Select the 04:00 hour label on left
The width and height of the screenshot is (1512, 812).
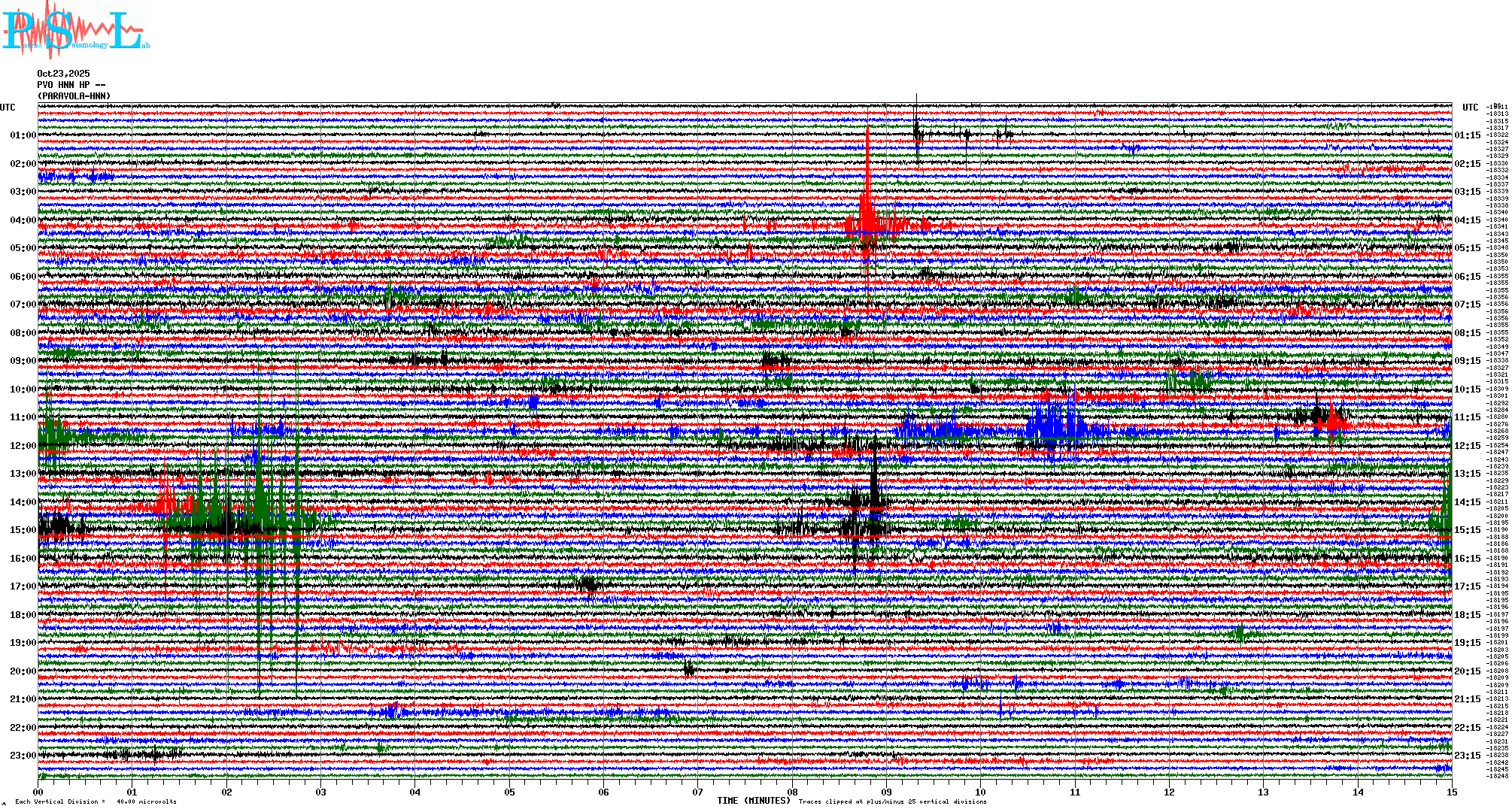tap(23, 220)
